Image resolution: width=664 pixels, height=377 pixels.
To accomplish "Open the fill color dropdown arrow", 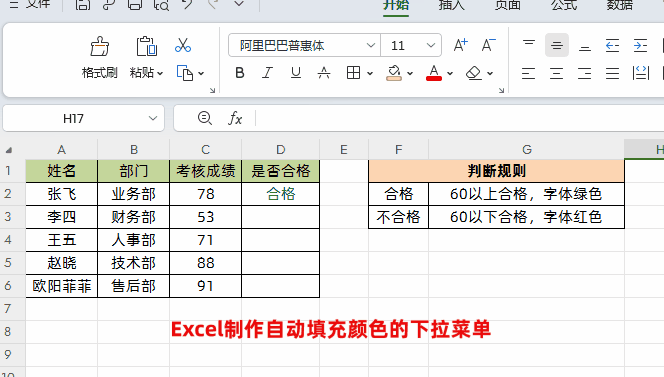I will [410, 74].
